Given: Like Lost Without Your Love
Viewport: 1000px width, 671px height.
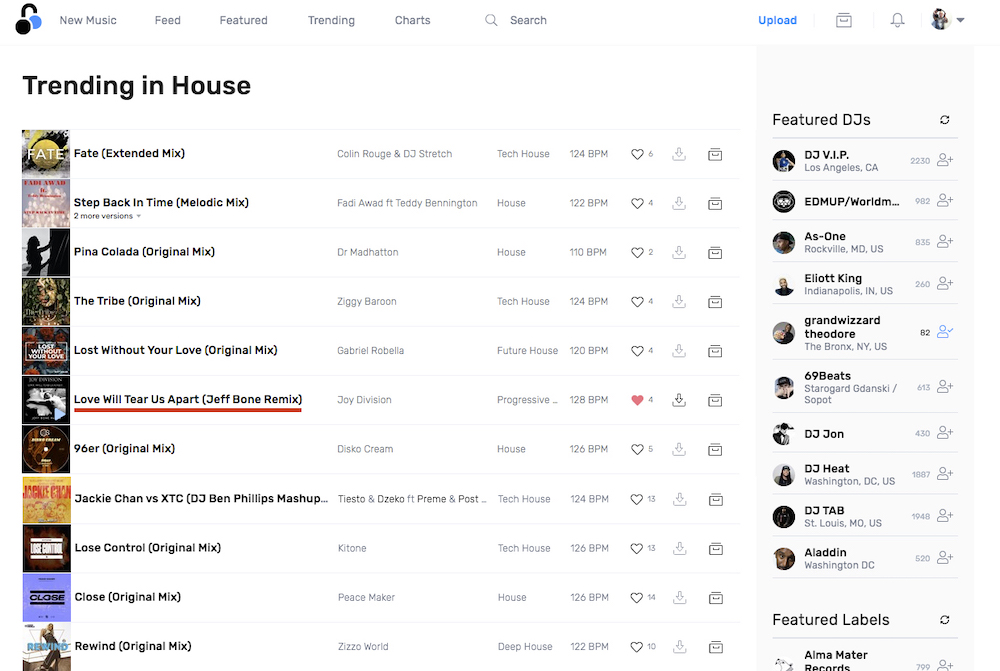Looking at the screenshot, I should pos(636,351).
